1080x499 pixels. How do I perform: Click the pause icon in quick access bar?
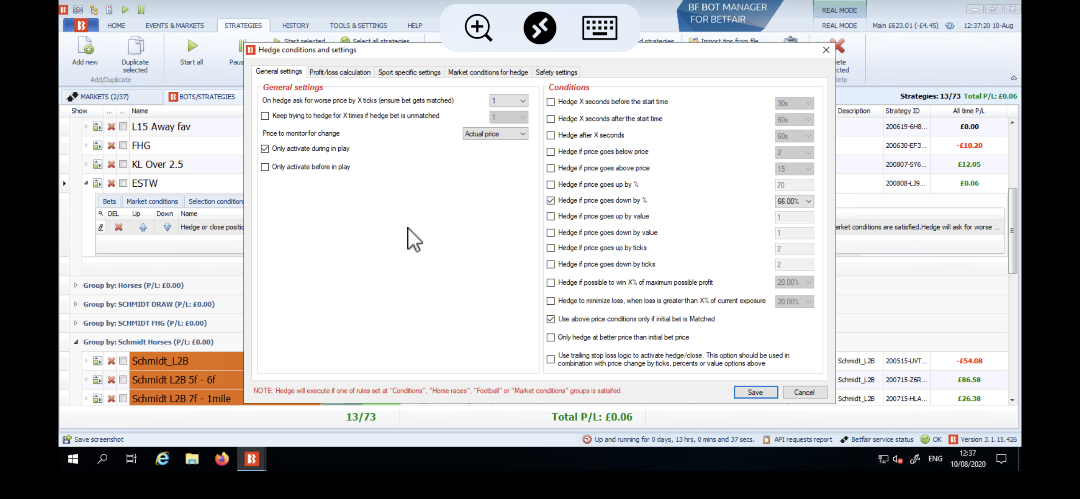pos(141,10)
